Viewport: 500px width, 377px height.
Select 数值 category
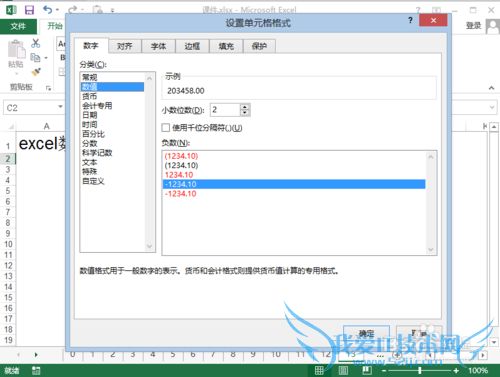tap(112, 87)
